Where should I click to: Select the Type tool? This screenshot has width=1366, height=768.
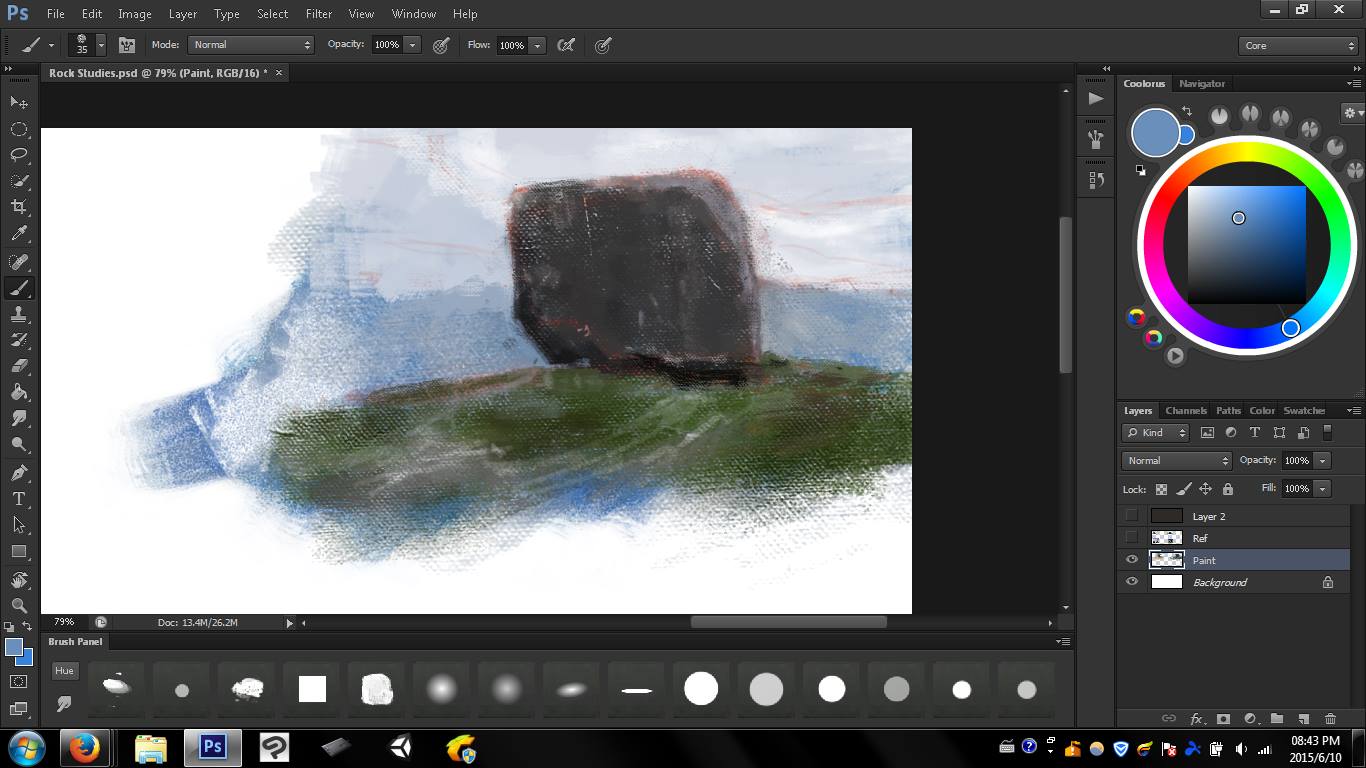tap(18, 498)
